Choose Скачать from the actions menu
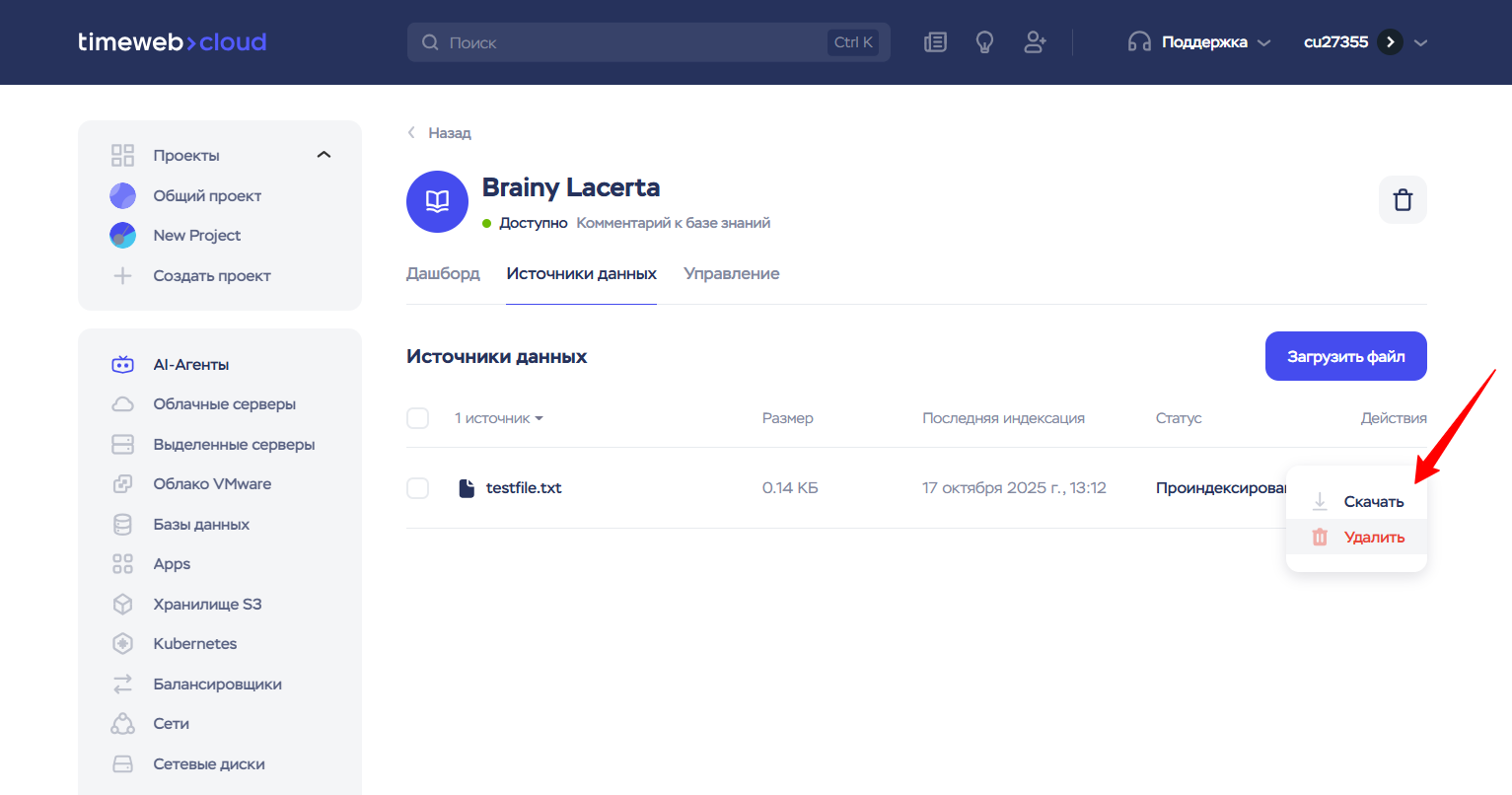1512x795 pixels. [1372, 502]
